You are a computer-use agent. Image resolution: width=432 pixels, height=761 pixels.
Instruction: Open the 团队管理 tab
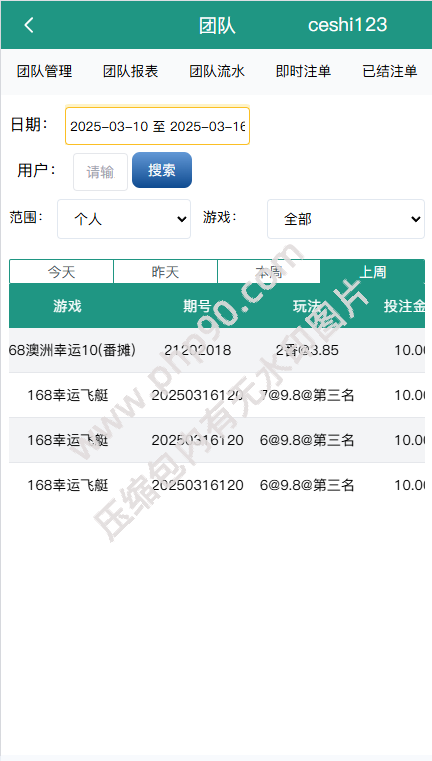coord(44,72)
